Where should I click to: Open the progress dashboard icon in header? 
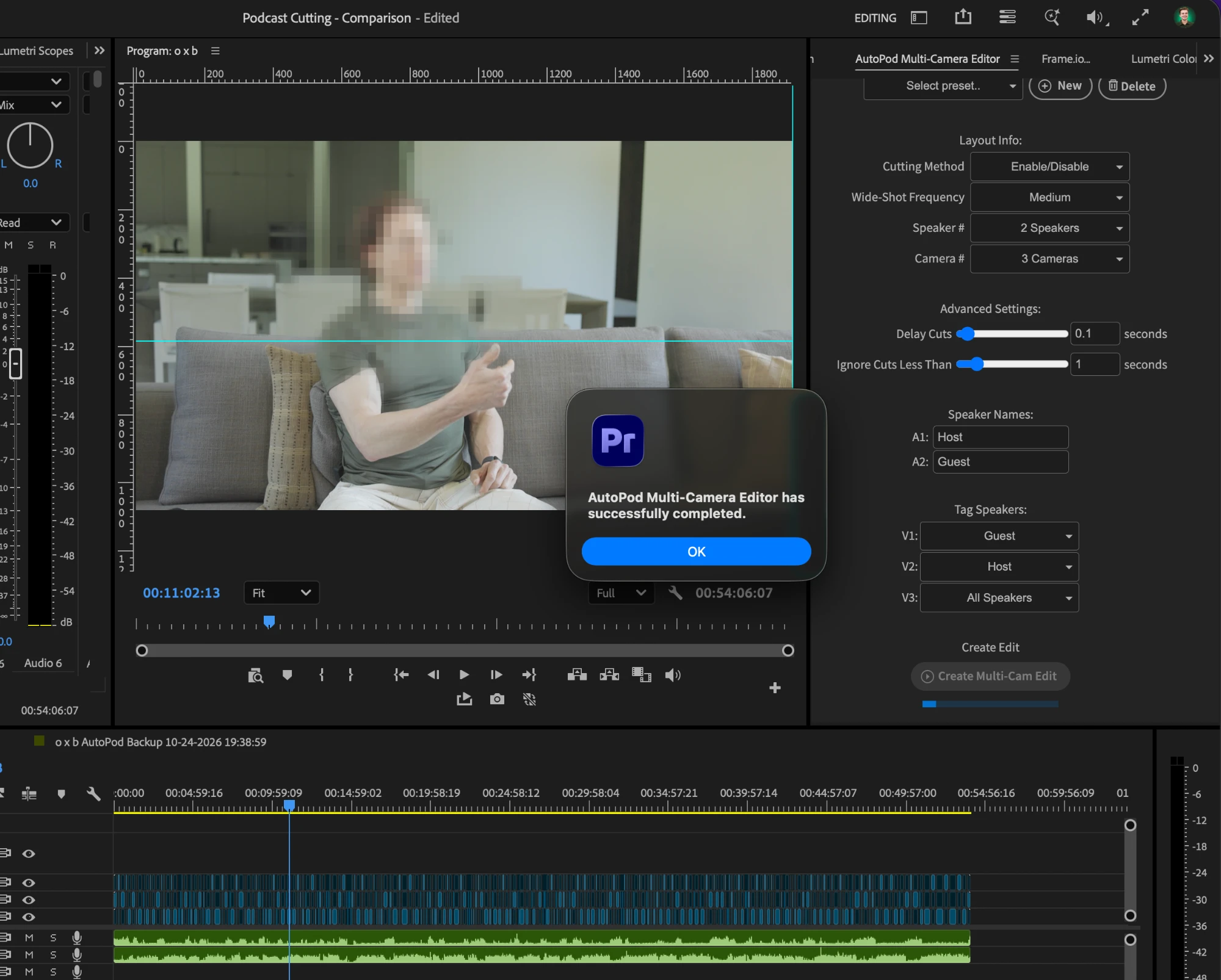tap(1007, 16)
